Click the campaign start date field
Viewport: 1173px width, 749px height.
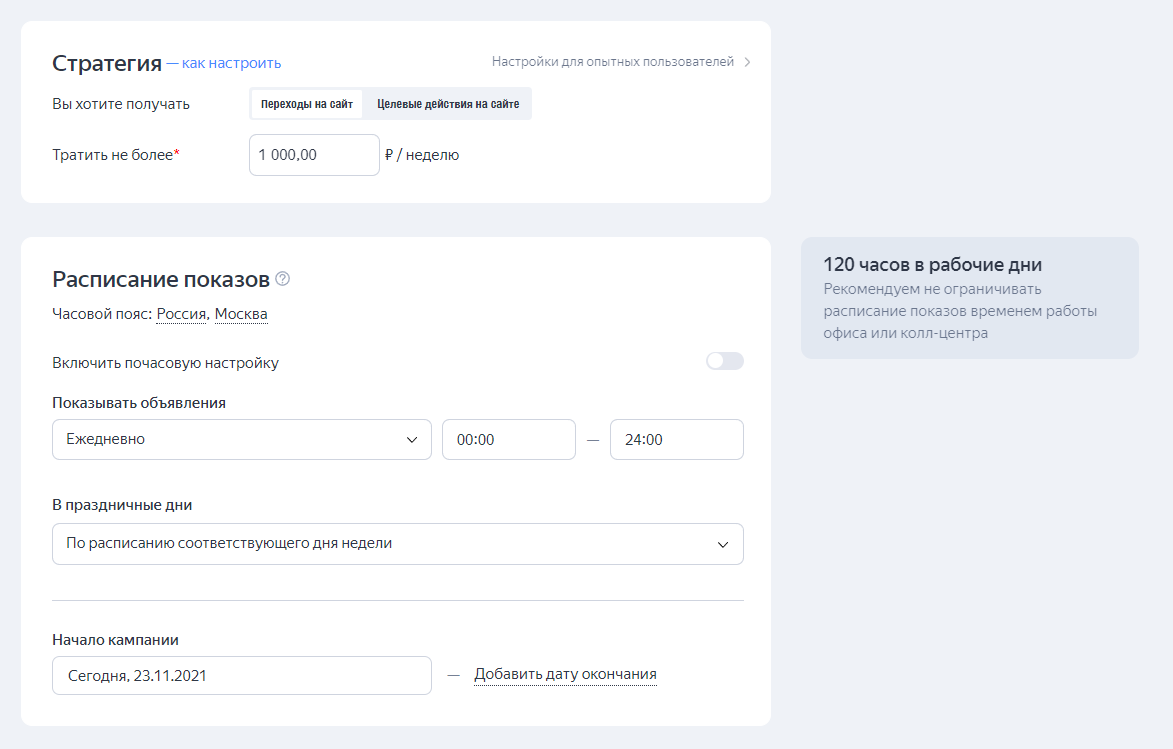(x=242, y=676)
